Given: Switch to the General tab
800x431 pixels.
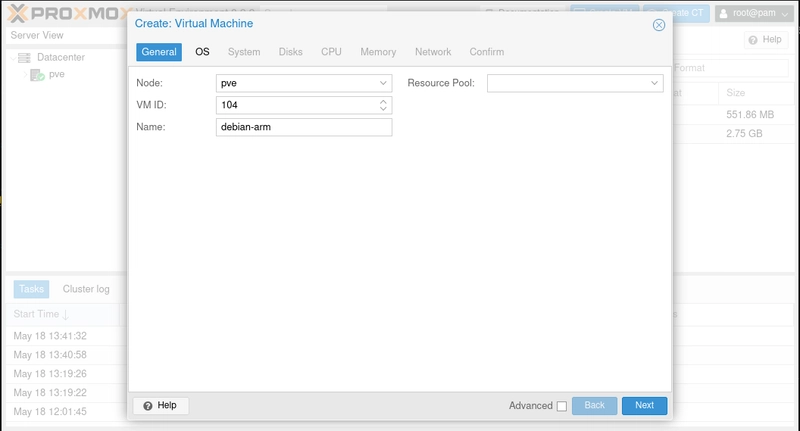Looking at the screenshot, I should [159, 52].
